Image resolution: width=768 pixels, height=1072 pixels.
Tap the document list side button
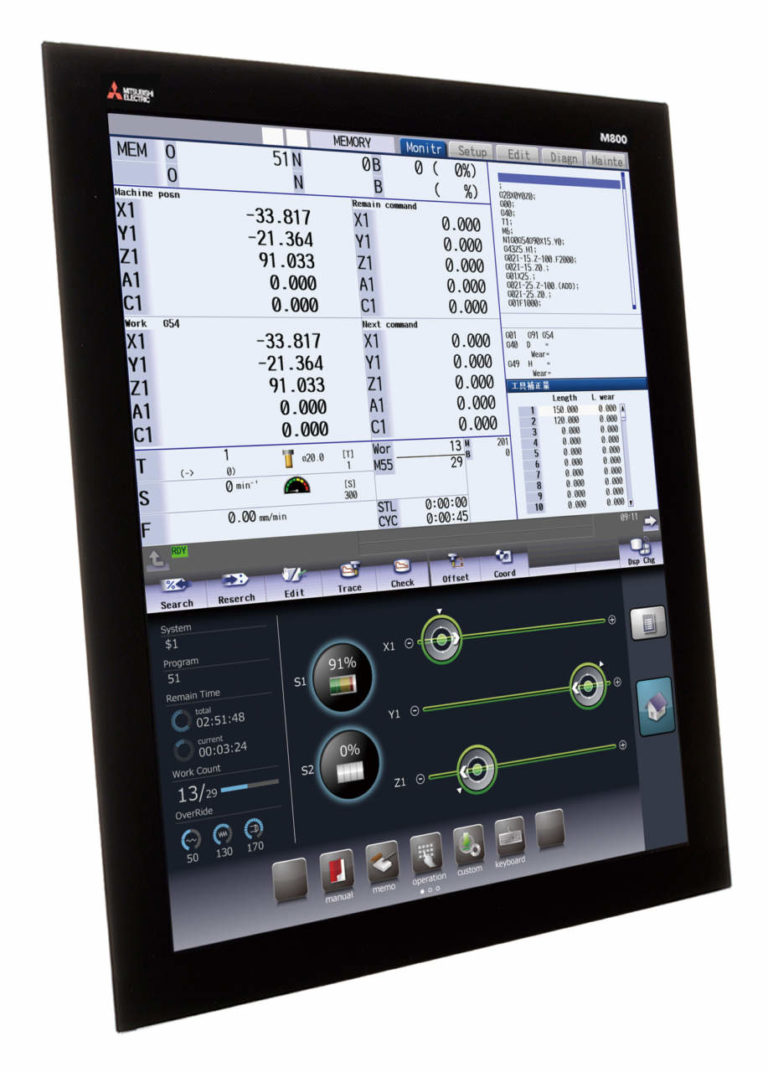tap(648, 622)
